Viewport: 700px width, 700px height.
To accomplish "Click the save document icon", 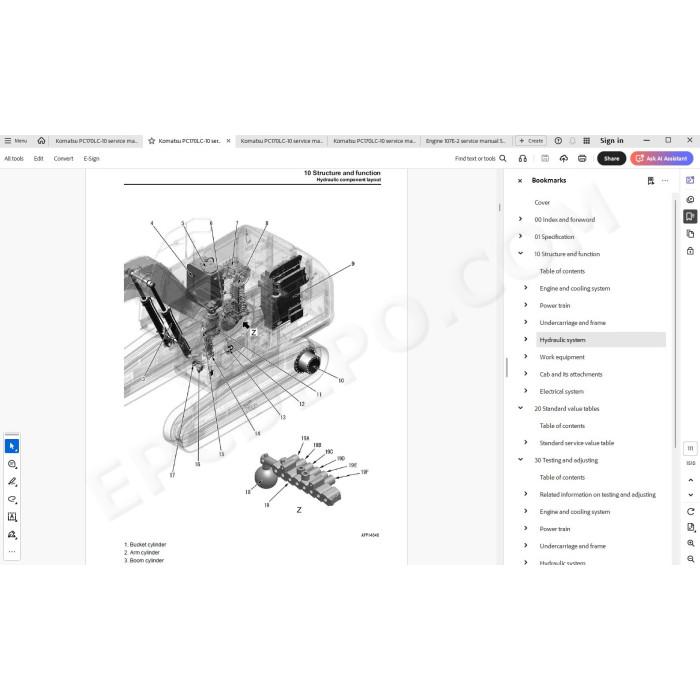I will 545,158.
